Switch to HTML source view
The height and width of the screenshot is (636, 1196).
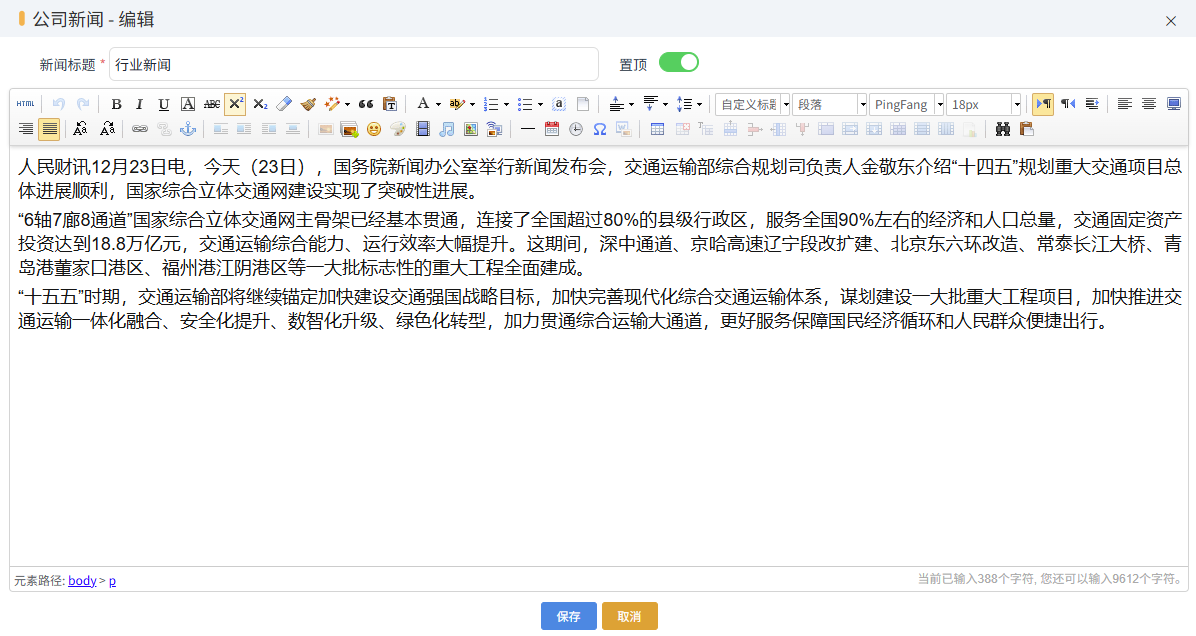[x=25, y=104]
